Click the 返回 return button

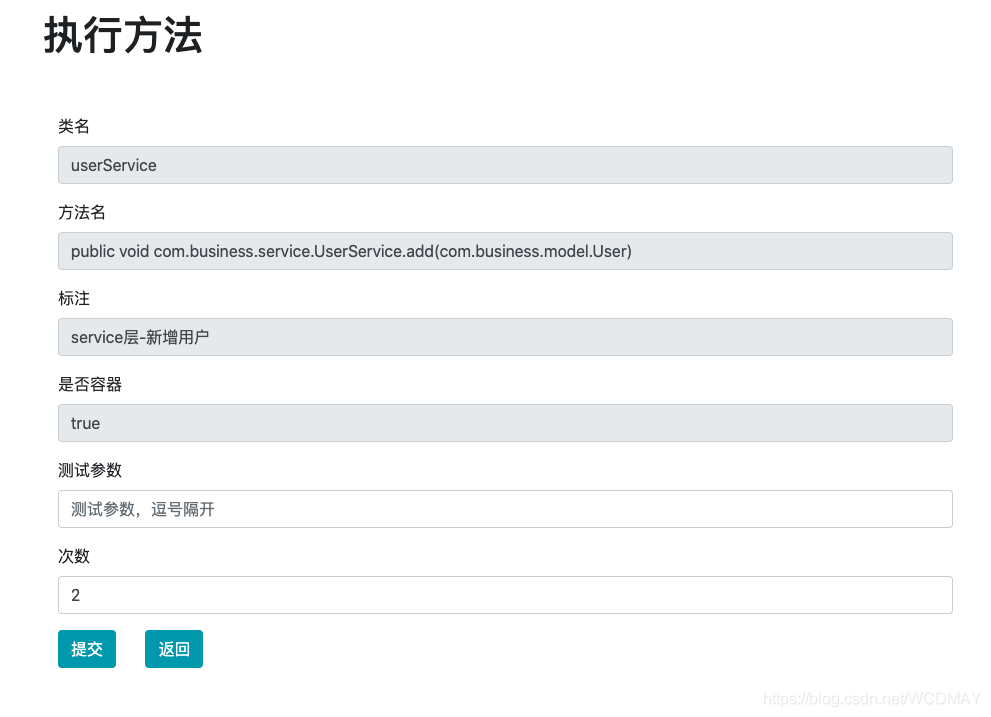coord(173,648)
